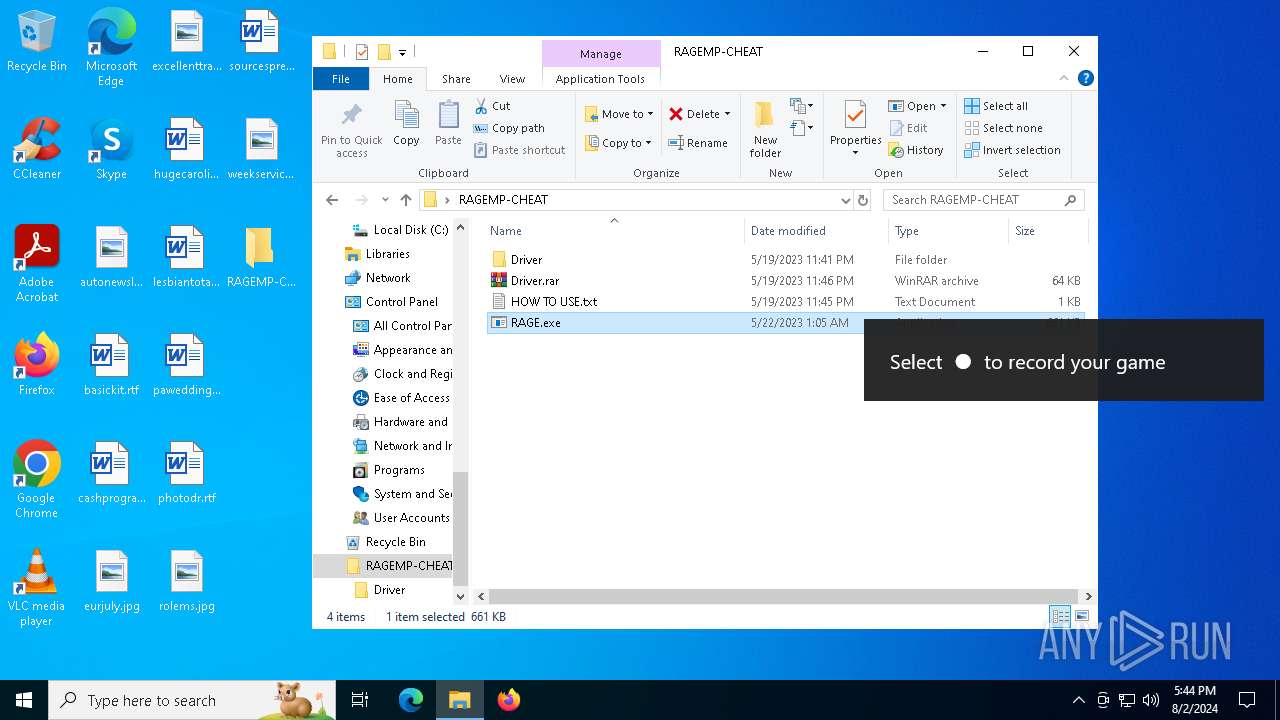The width and height of the screenshot is (1280, 720).
Task: Switch to the Share tab
Action: (x=456, y=79)
